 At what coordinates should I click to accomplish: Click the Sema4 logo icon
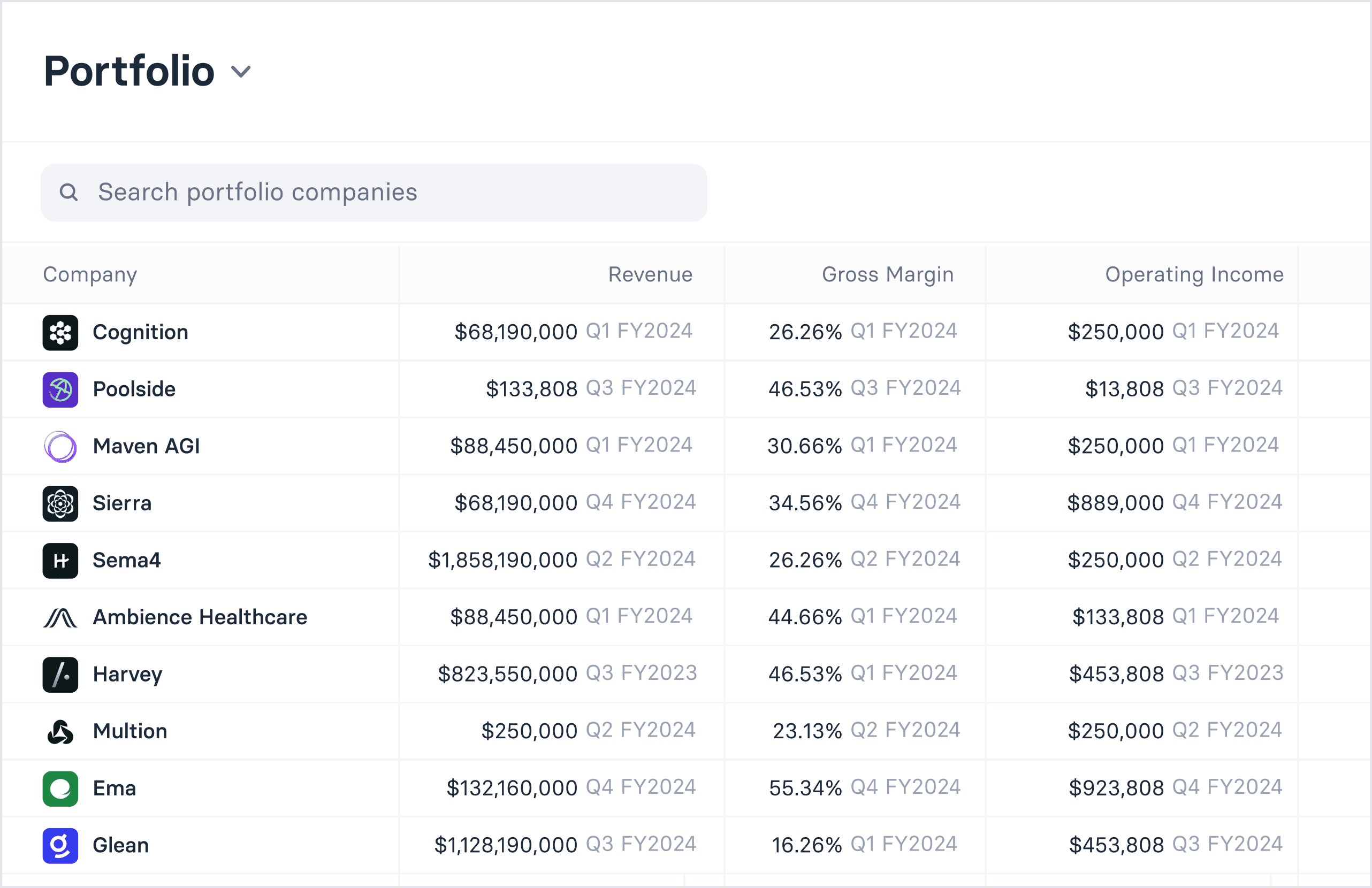pos(60,561)
